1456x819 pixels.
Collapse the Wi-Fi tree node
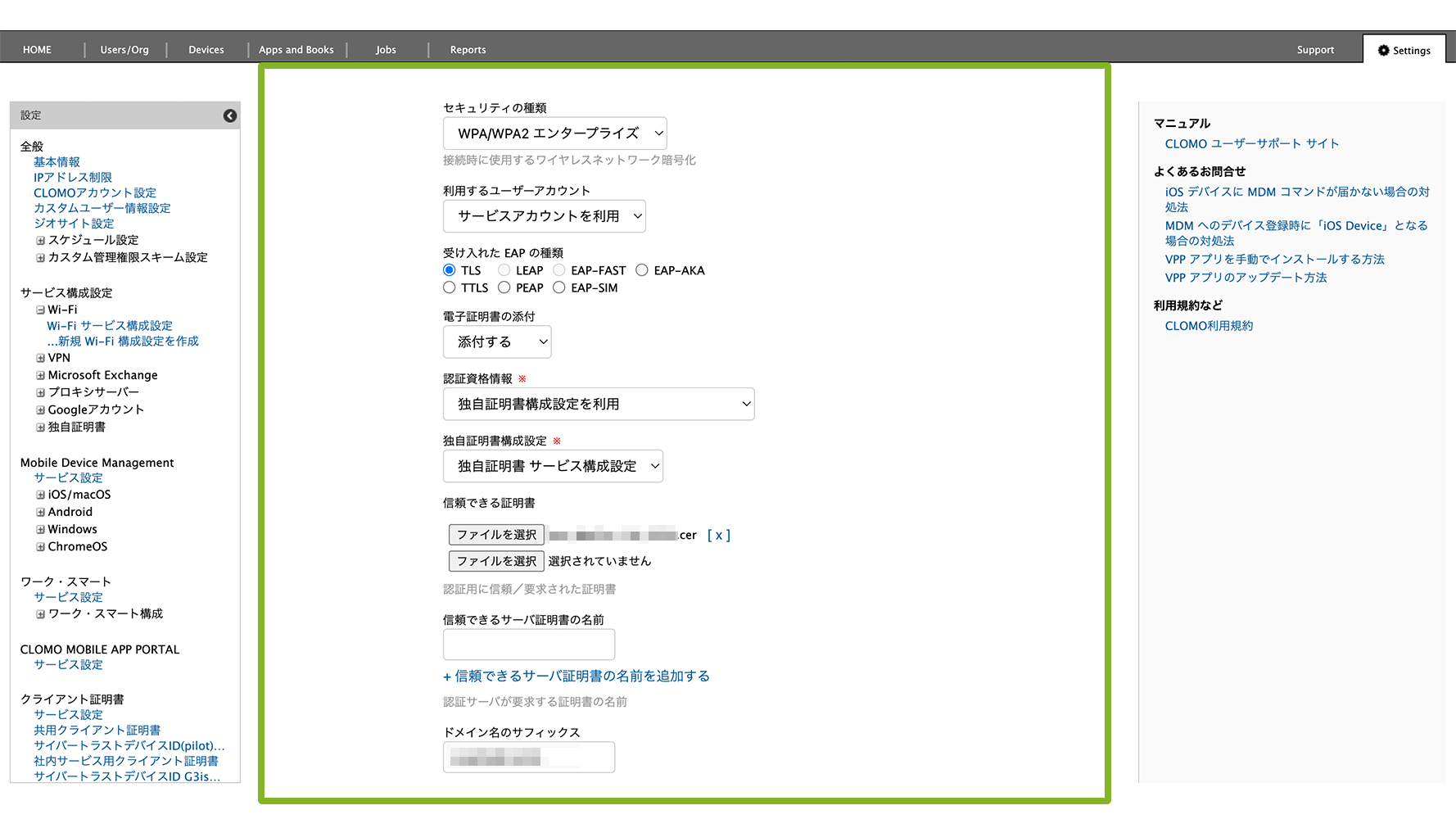coord(40,310)
